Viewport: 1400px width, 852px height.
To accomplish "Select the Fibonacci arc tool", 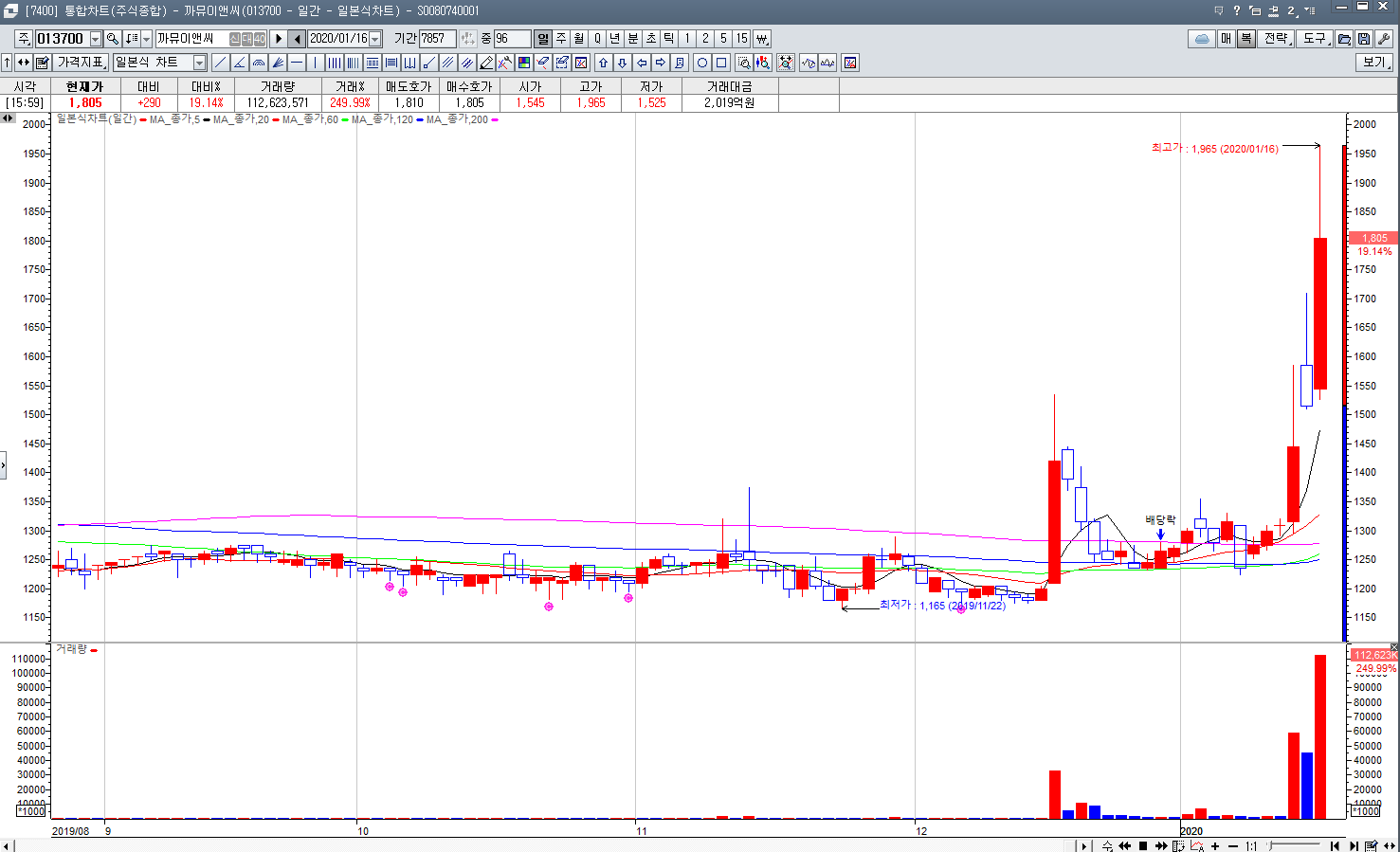I will pos(258,63).
